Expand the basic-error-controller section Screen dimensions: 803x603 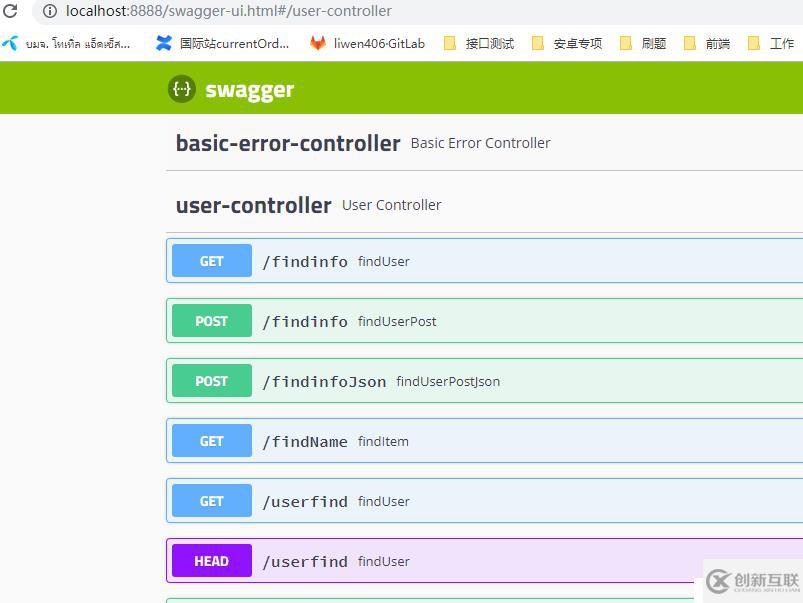pyautogui.click(x=288, y=143)
